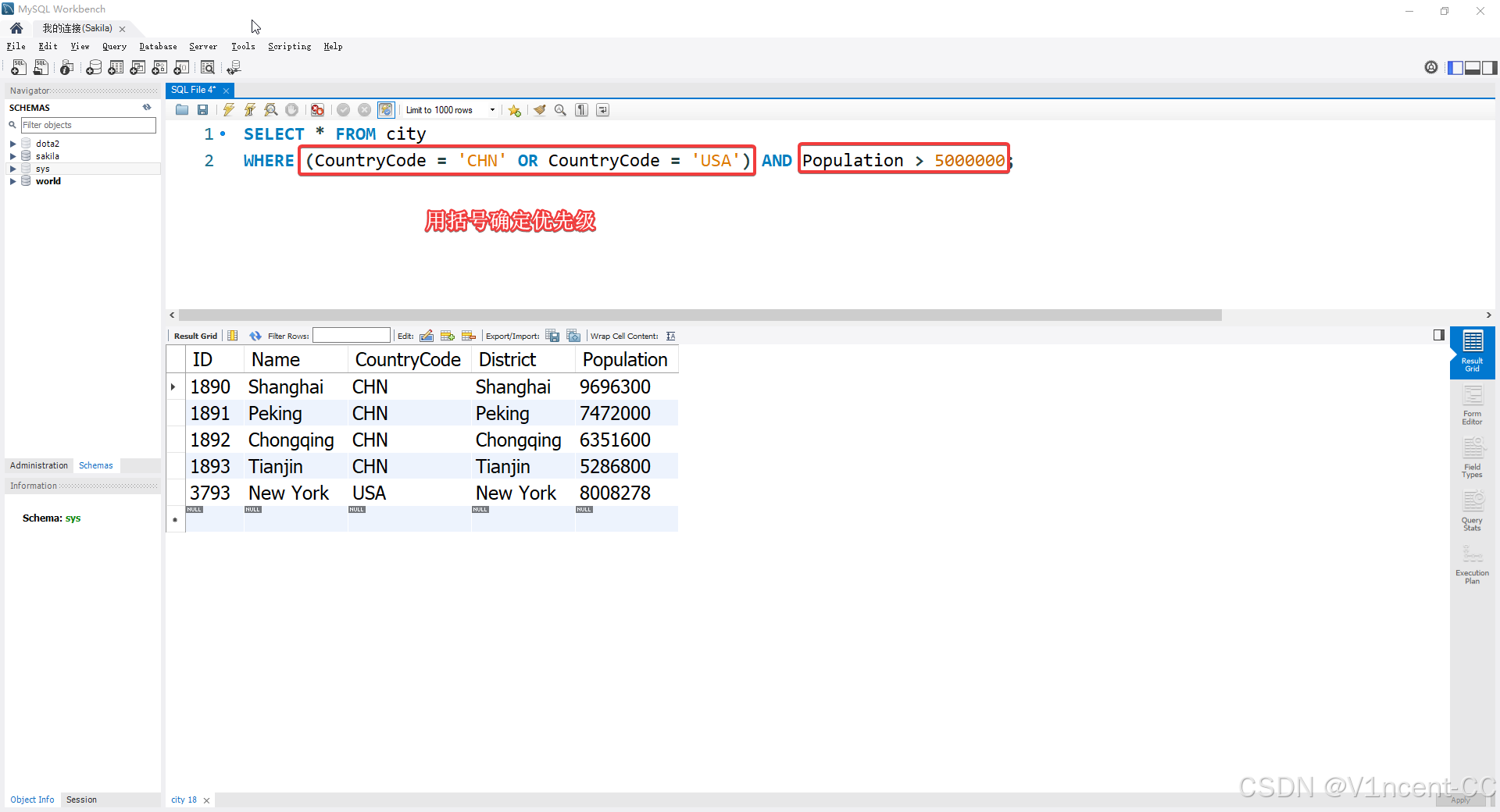Toggle word wrapping in the editor

point(603,110)
